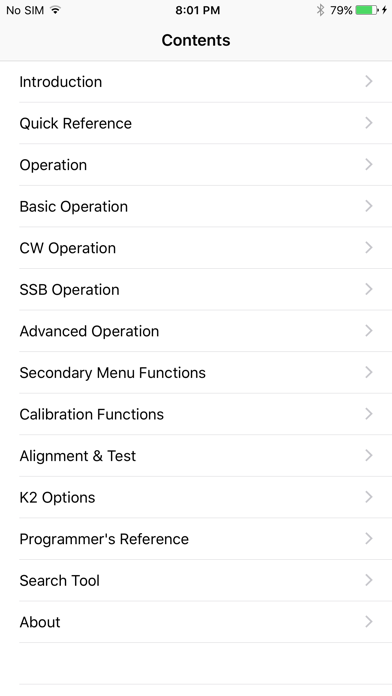Select Alignment & Test entry
This screenshot has width=392, height=696.
196,456
